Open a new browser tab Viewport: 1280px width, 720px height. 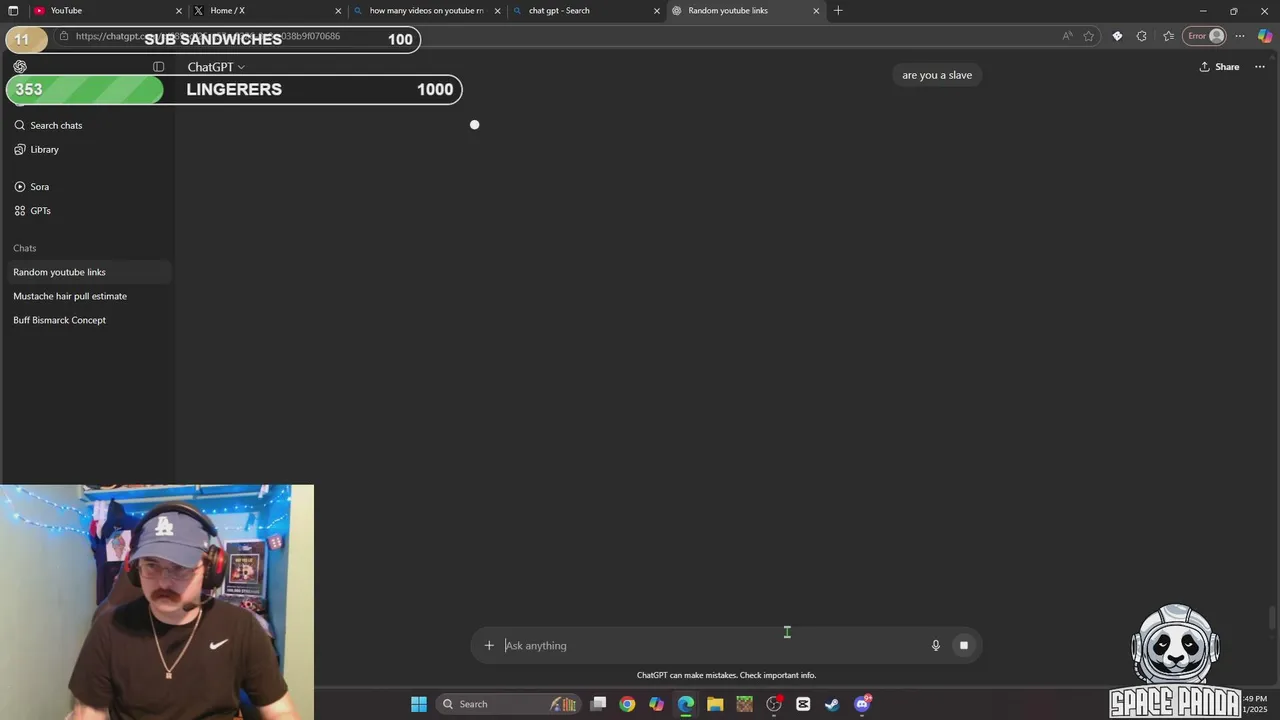click(838, 11)
